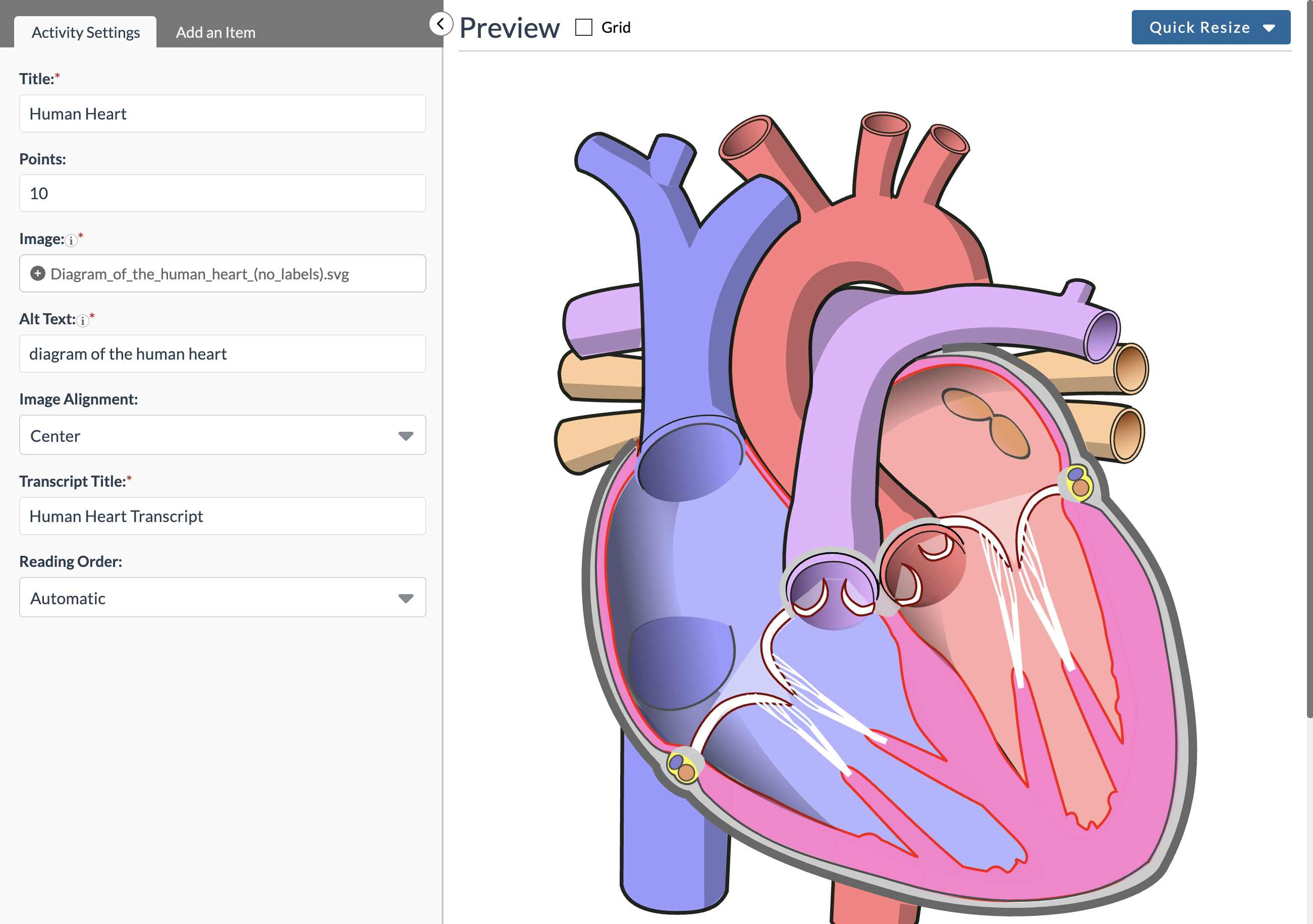Viewport: 1313px width, 924px height.
Task: Switch to the Add an Item tab
Action: pyautogui.click(x=215, y=32)
